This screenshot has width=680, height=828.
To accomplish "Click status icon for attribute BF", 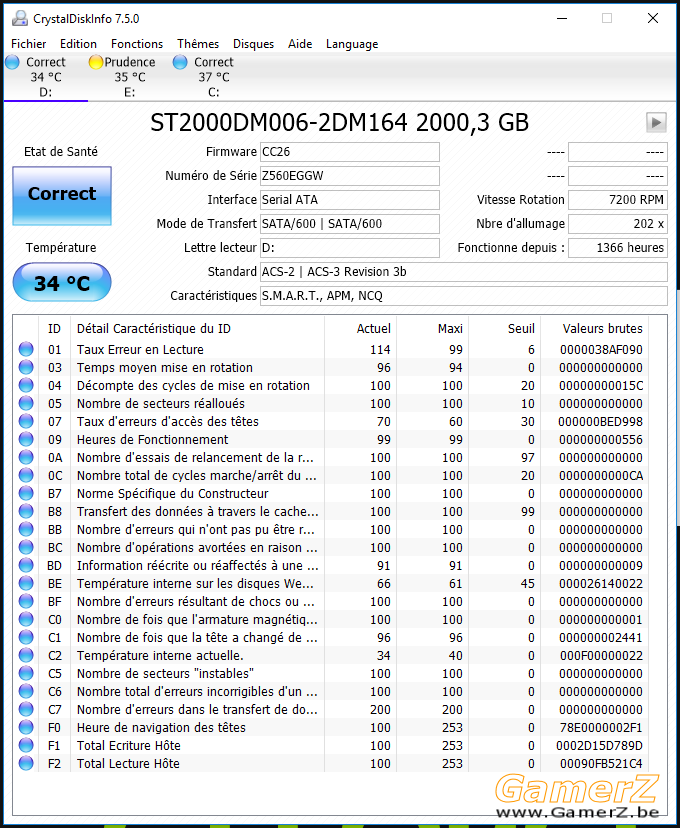I will click(x=26, y=601).
